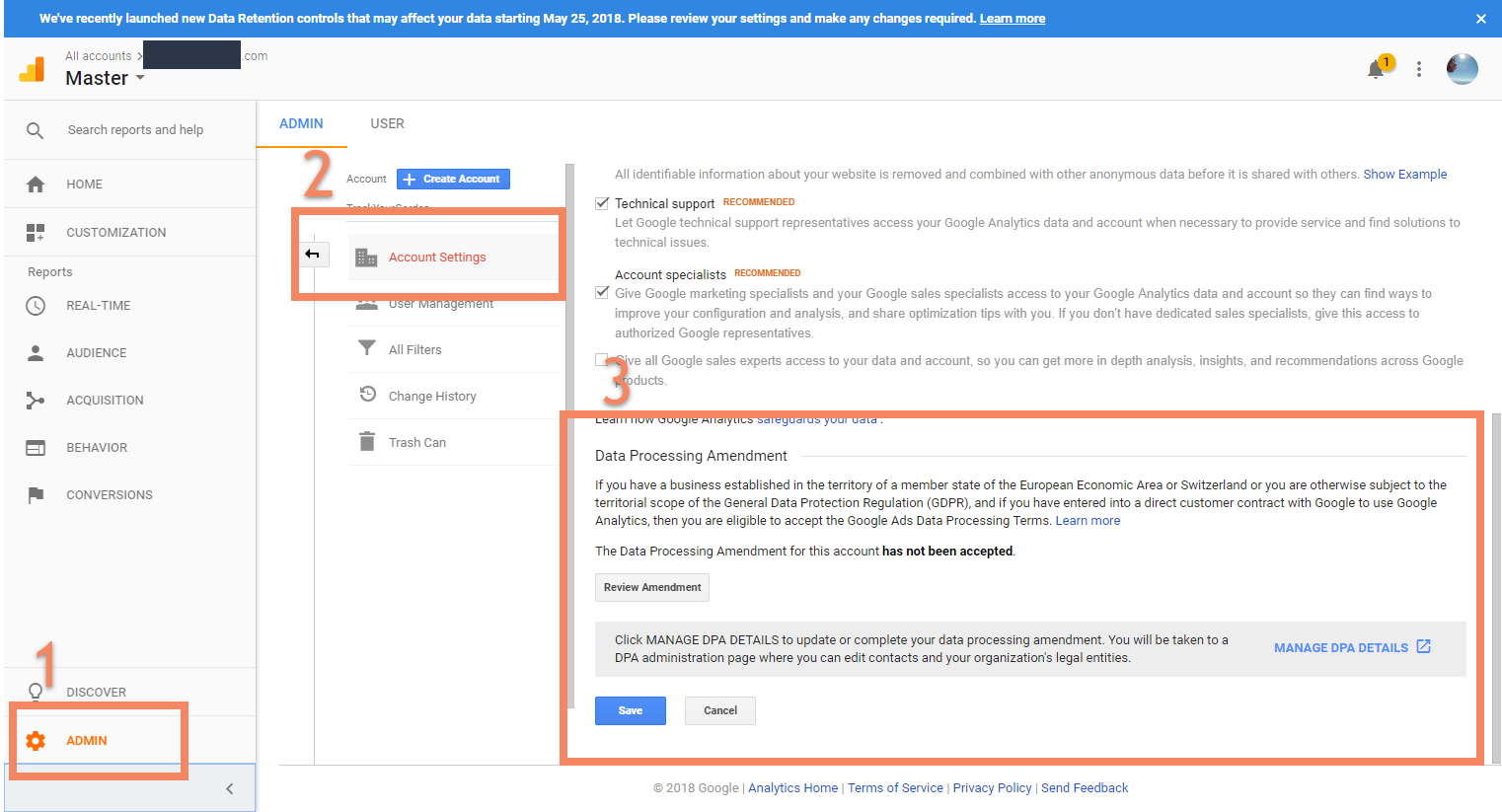Screen dimensions: 1502x812
Task: Switch to the ADMIN tab
Action: [301, 123]
